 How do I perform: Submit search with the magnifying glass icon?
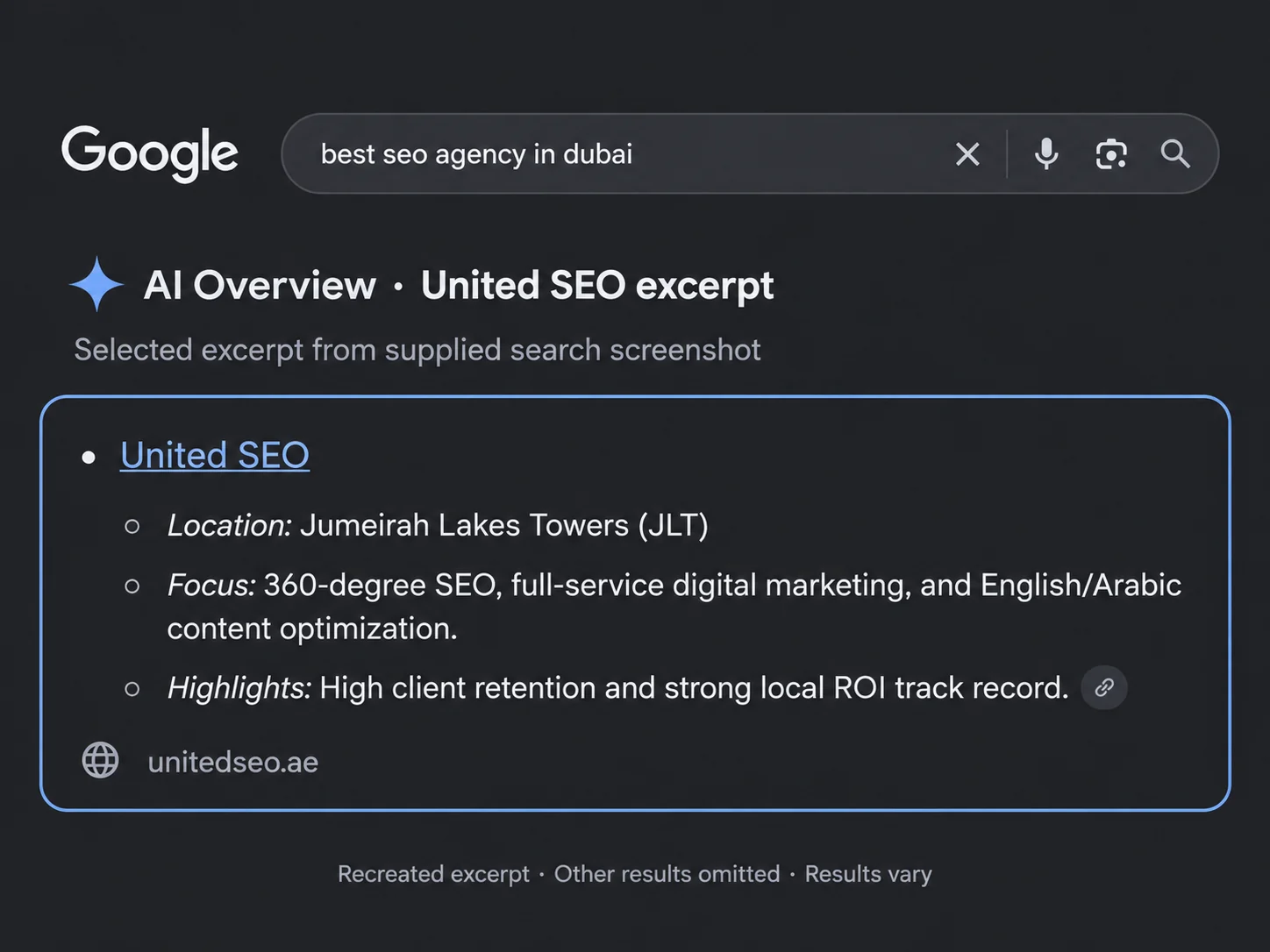point(1175,154)
